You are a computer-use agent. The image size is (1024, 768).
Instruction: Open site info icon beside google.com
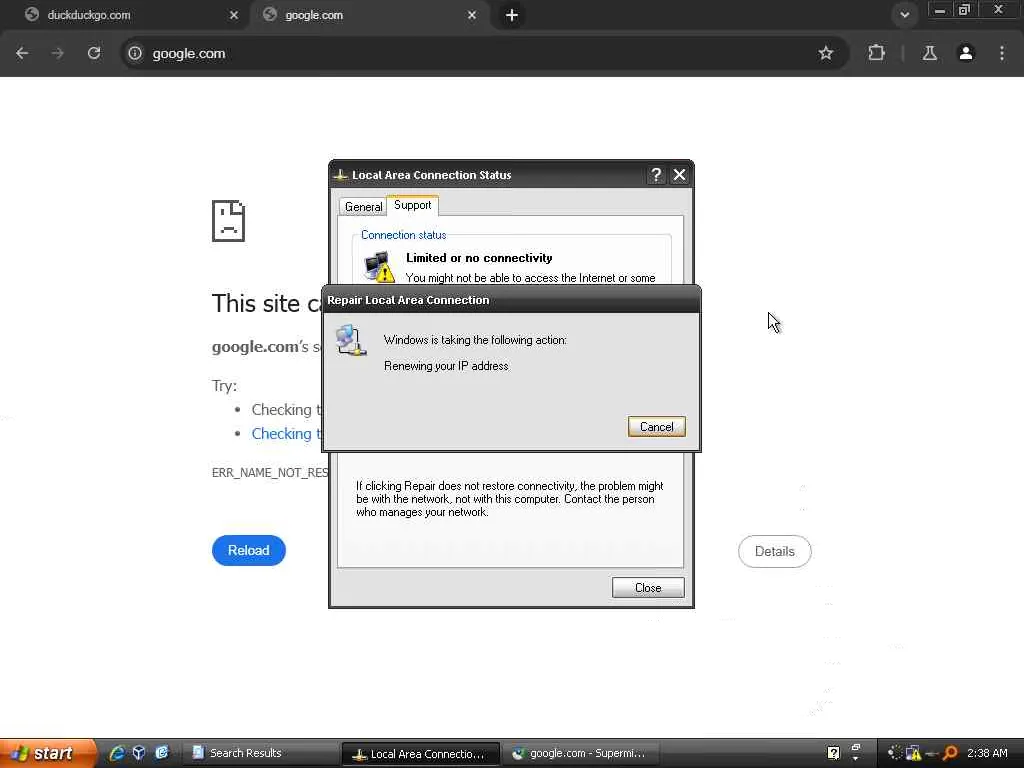[x=135, y=54]
